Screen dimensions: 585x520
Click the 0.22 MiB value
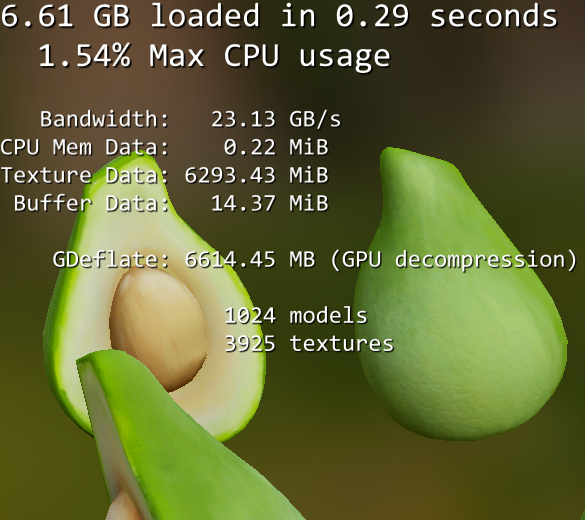click(x=276, y=147)
